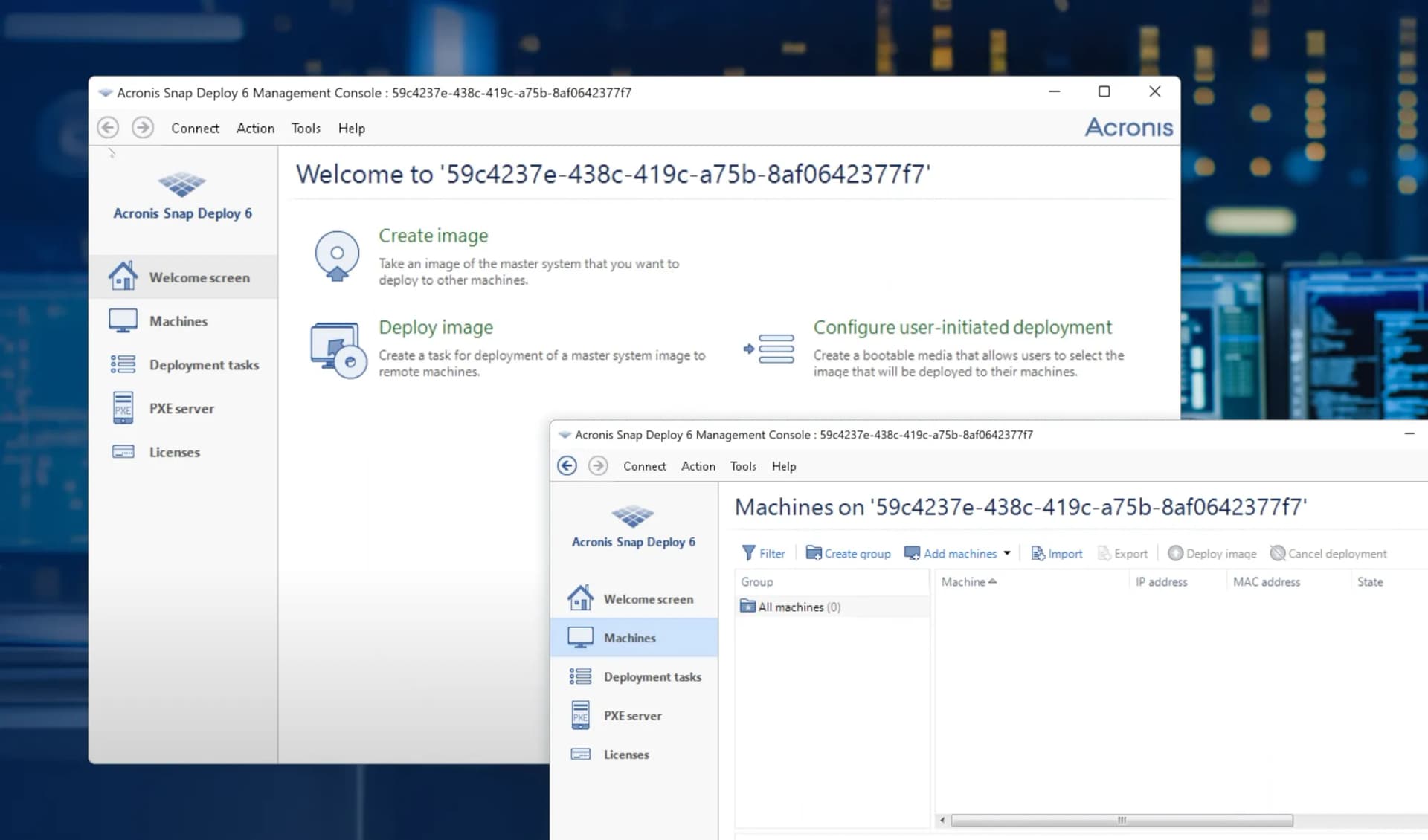Click the Import toolbar button
This screenshot has width=1428, height=840.
(x=1057, y=553)
